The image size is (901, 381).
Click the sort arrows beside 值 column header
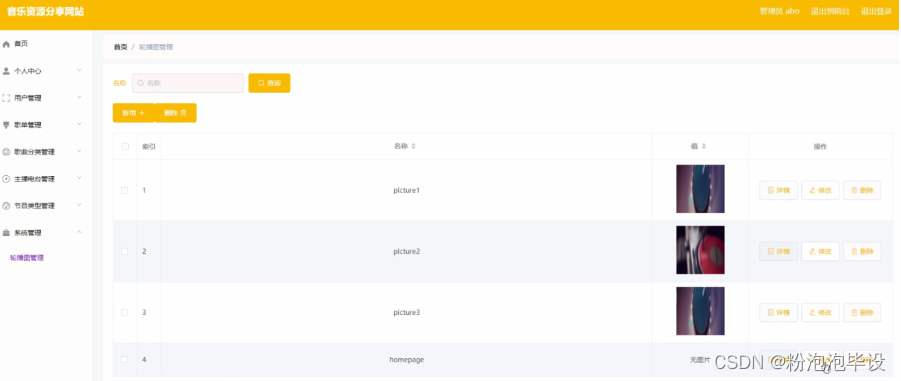click(x=704, y=147)
